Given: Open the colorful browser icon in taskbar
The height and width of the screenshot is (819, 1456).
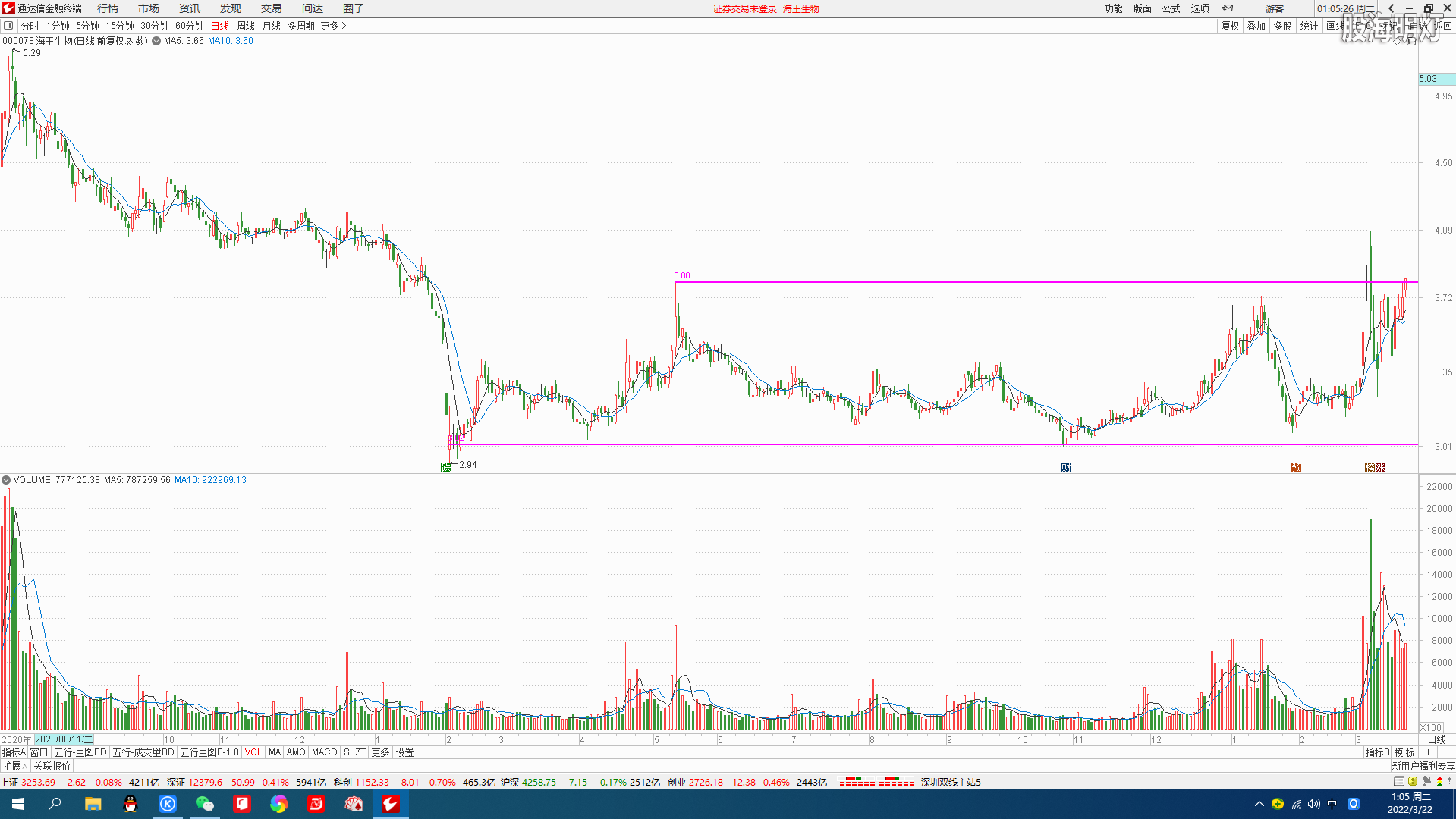Looking at the screenshot, I should [279, 804].
